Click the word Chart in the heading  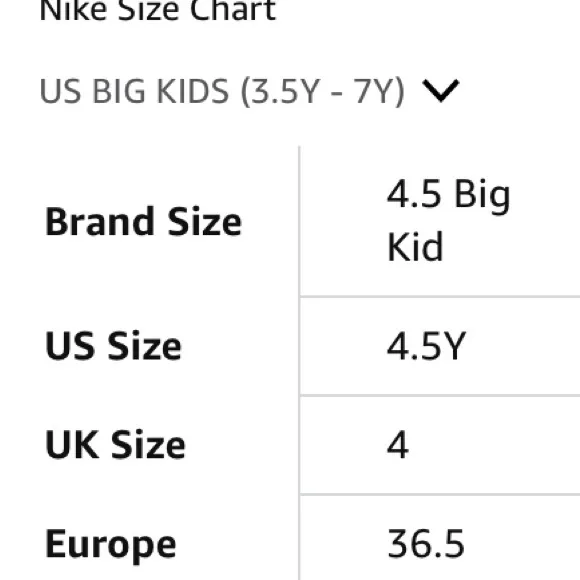click(233, 10)
